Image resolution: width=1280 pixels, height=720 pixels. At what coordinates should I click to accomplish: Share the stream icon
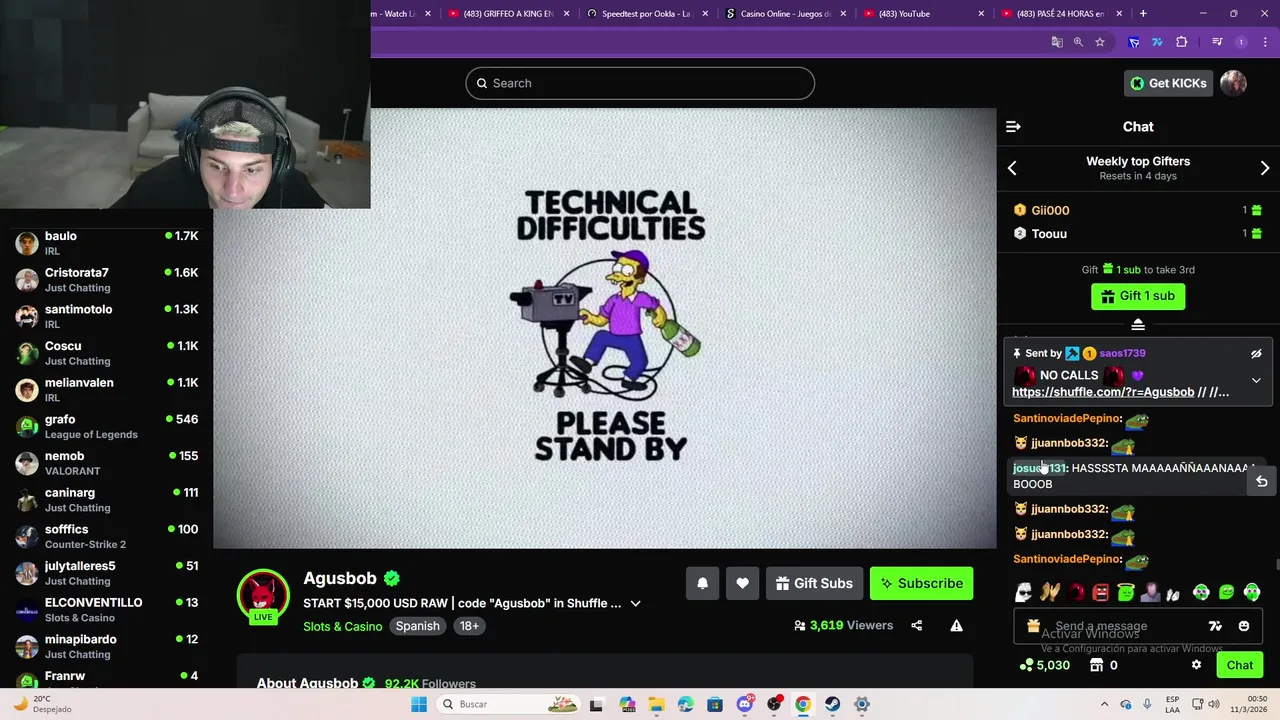tap(916, 626)
